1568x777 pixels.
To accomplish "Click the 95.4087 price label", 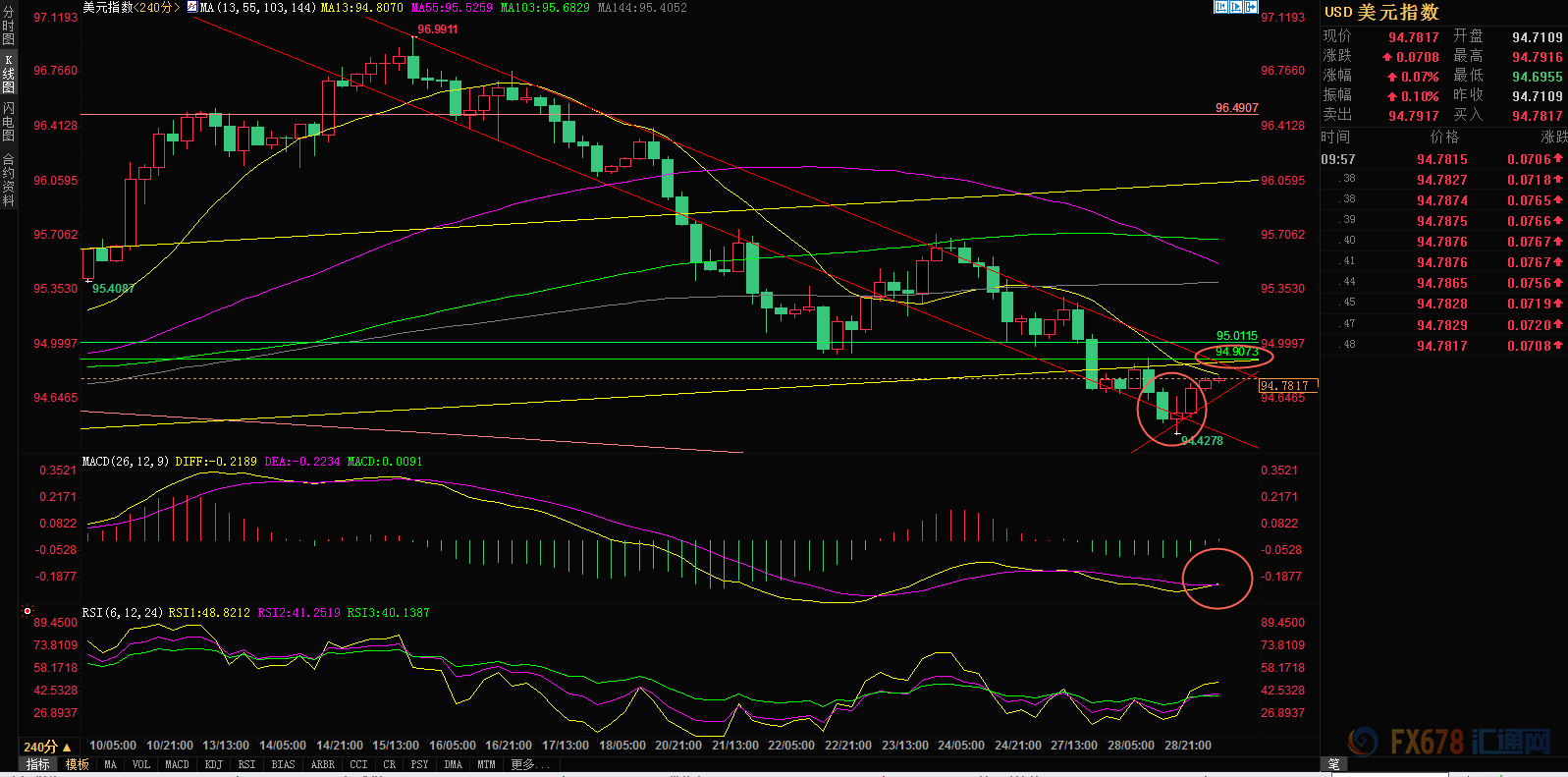I will [x=113, y=289].
